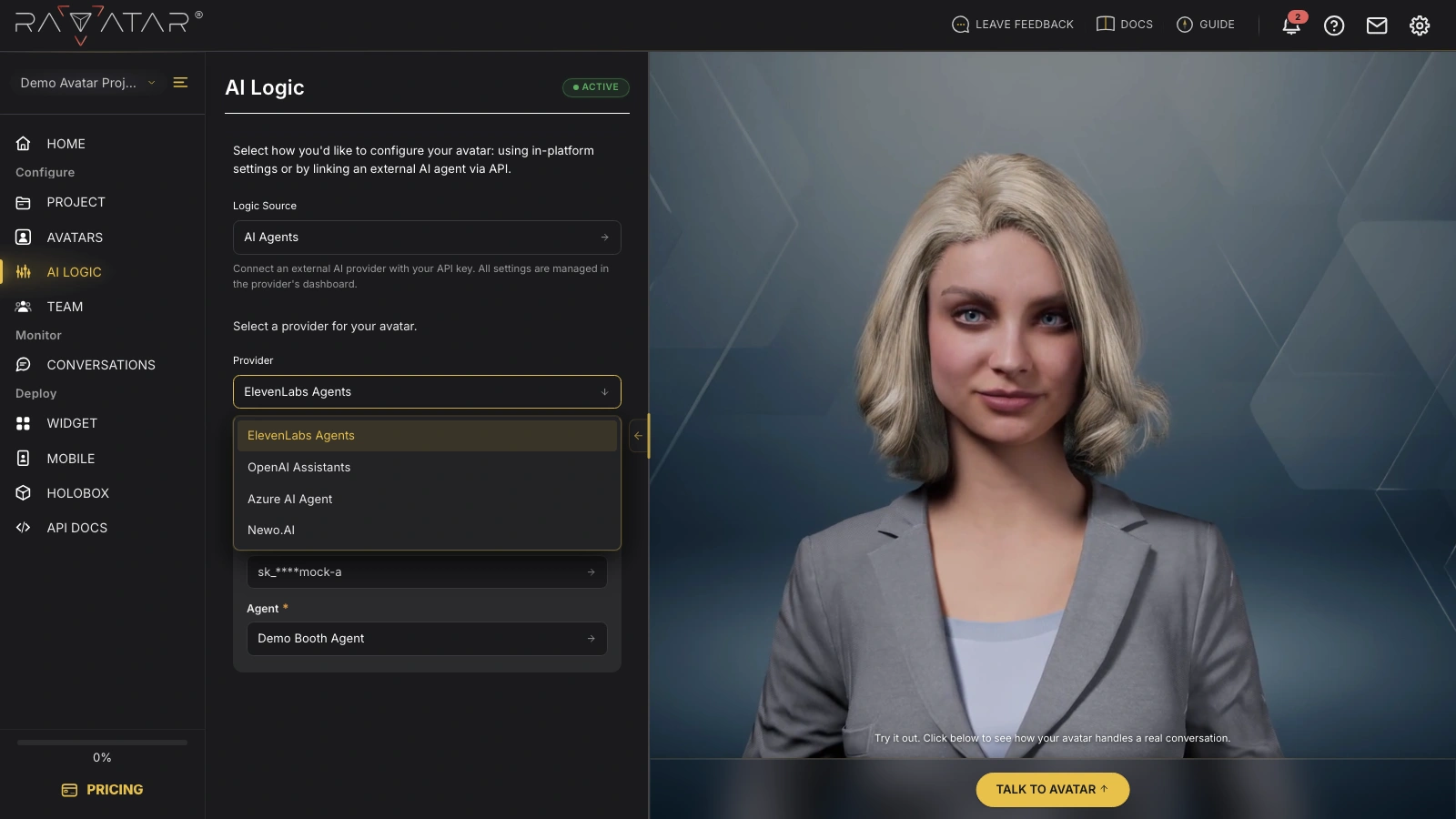Click the Leave Feedback link

click(1013, 25)
